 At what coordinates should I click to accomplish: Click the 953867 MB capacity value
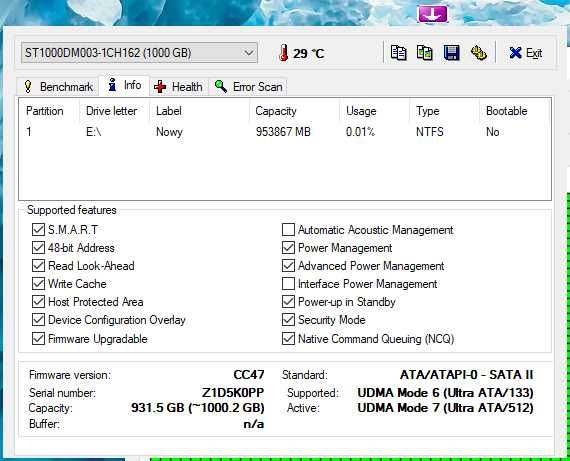point(283,132)
